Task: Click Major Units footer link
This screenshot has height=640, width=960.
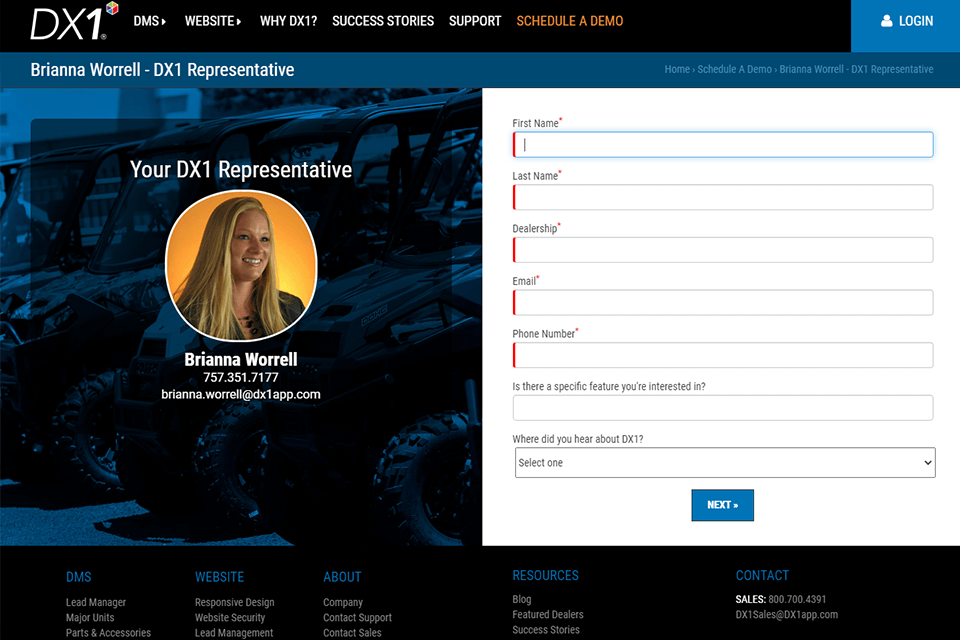Action: pyautogui.click(x=90, y=617)
